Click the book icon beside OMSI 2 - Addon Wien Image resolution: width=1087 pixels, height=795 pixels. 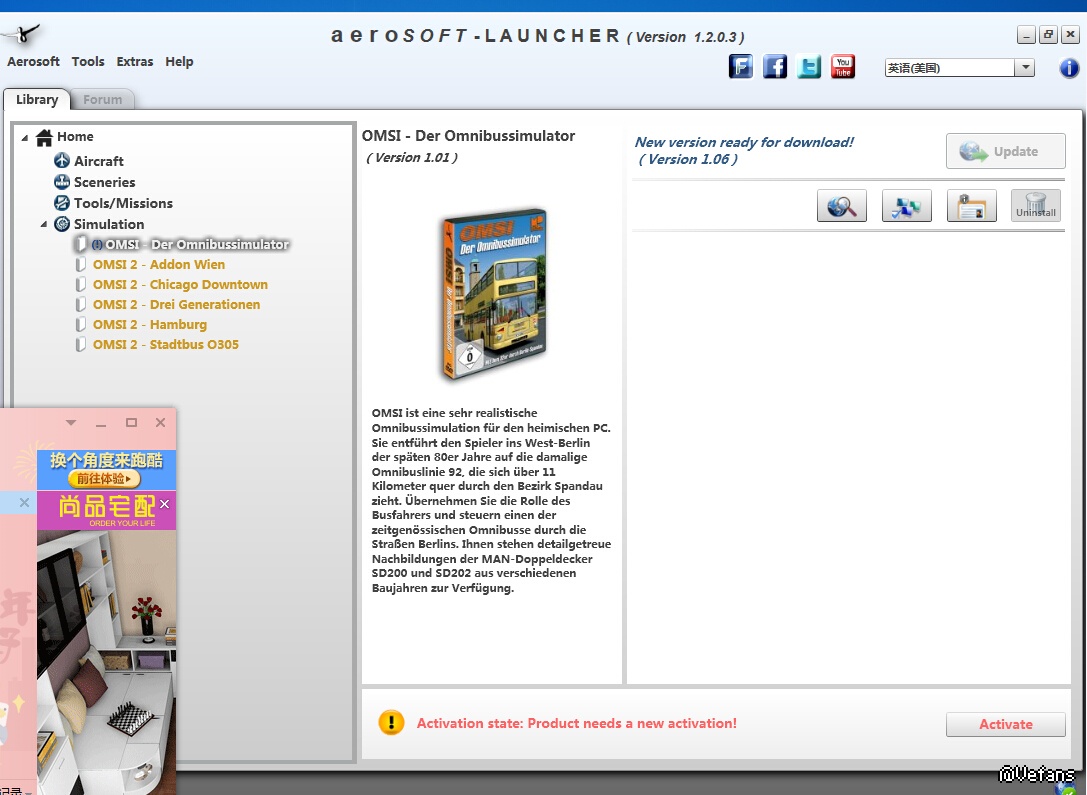click(80, 265)
